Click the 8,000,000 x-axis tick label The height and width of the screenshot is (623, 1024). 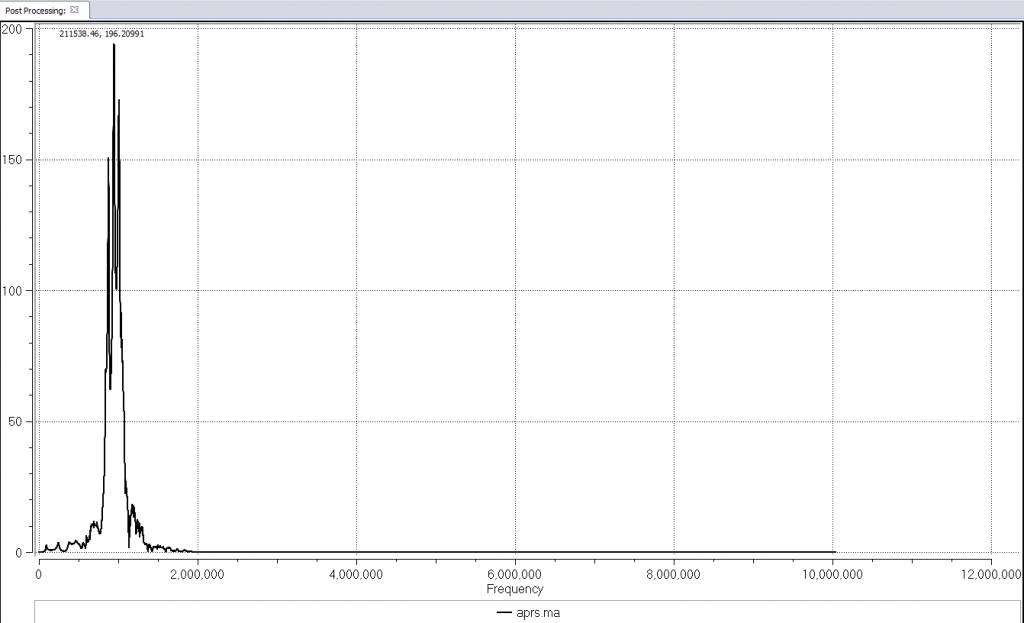tap(674, 575)
